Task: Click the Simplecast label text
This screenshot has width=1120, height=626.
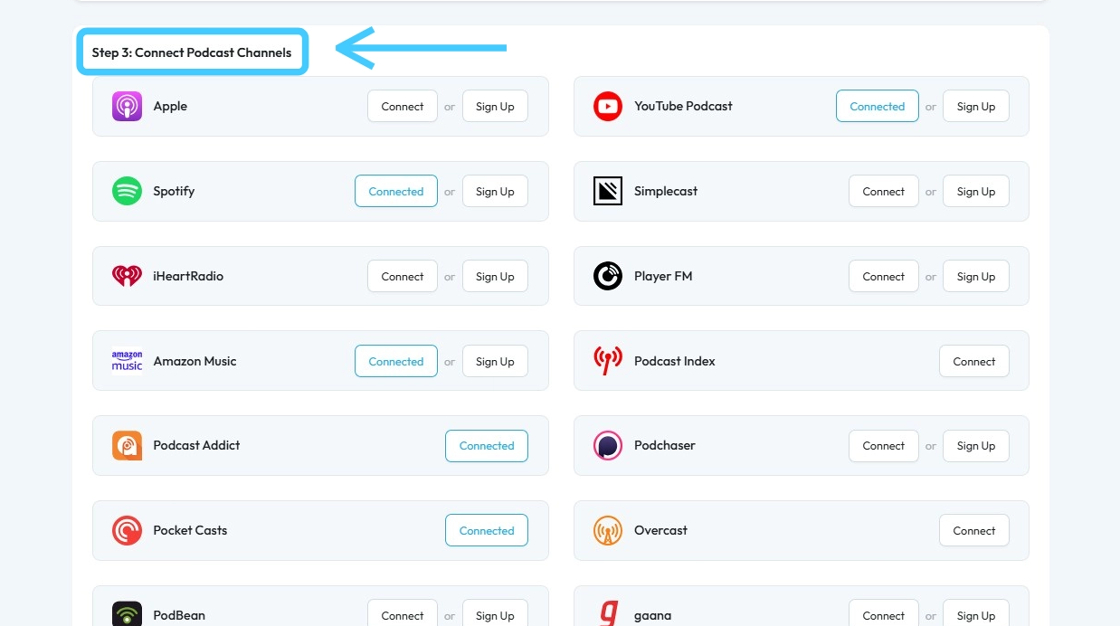Action: pyautogui.click(x=666, y=191)
